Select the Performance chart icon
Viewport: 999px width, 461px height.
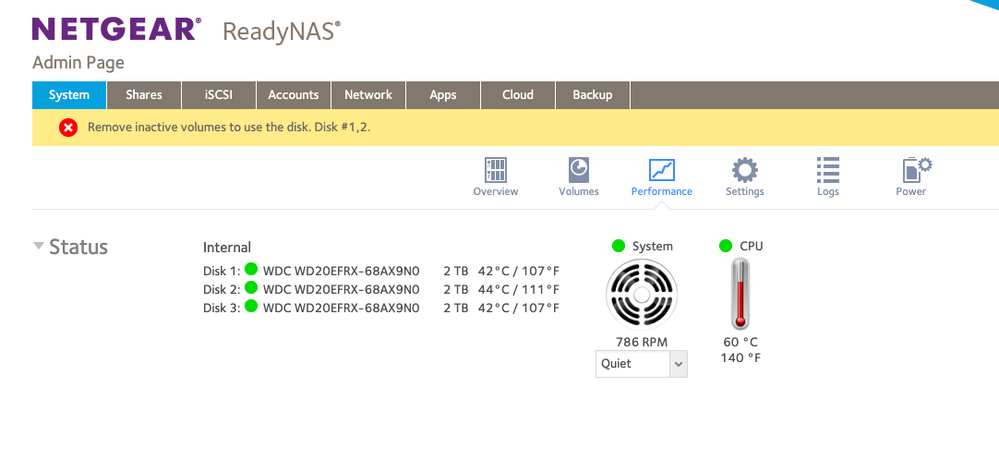661,170
